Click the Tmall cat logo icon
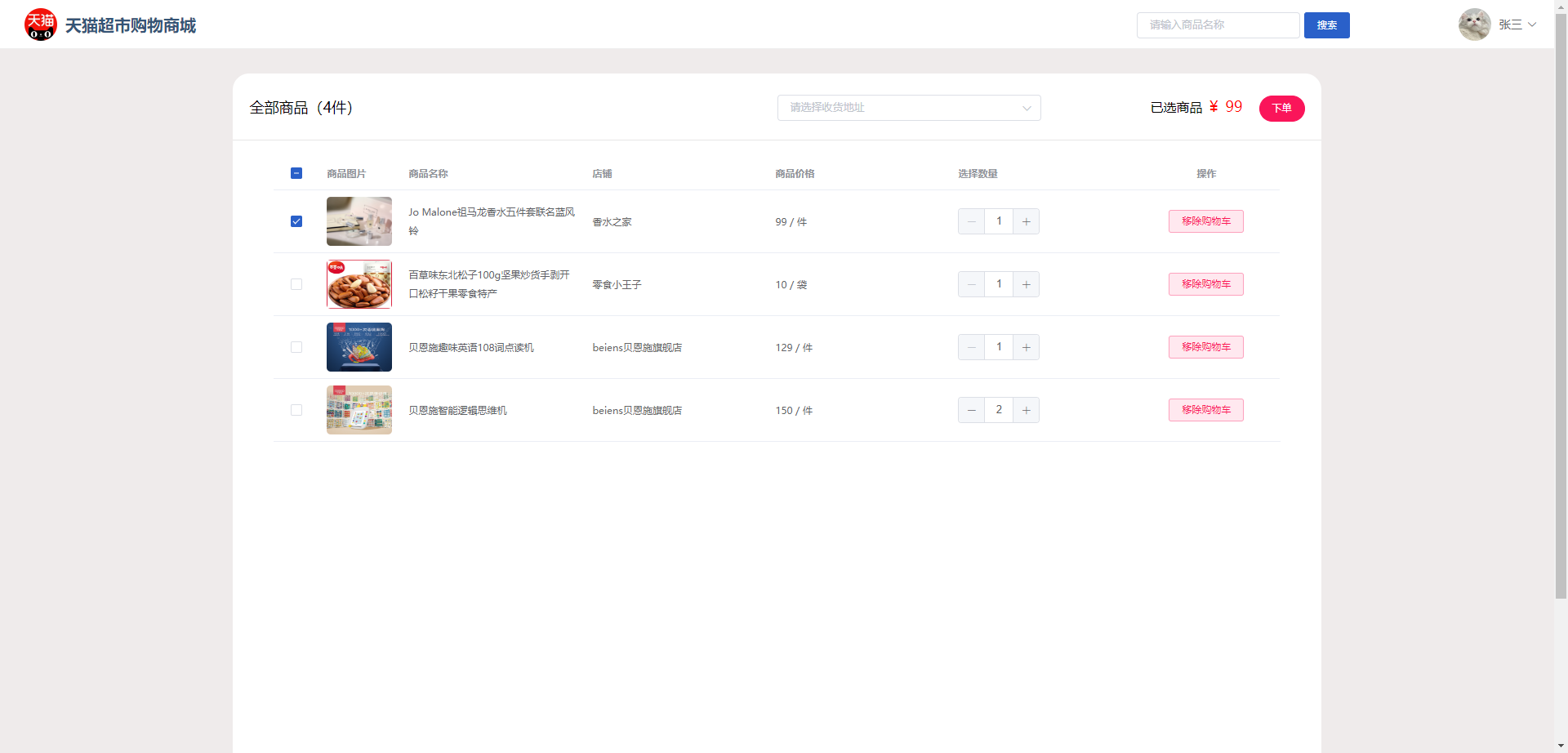This screenshot has width=1568, height=753. 41,25
